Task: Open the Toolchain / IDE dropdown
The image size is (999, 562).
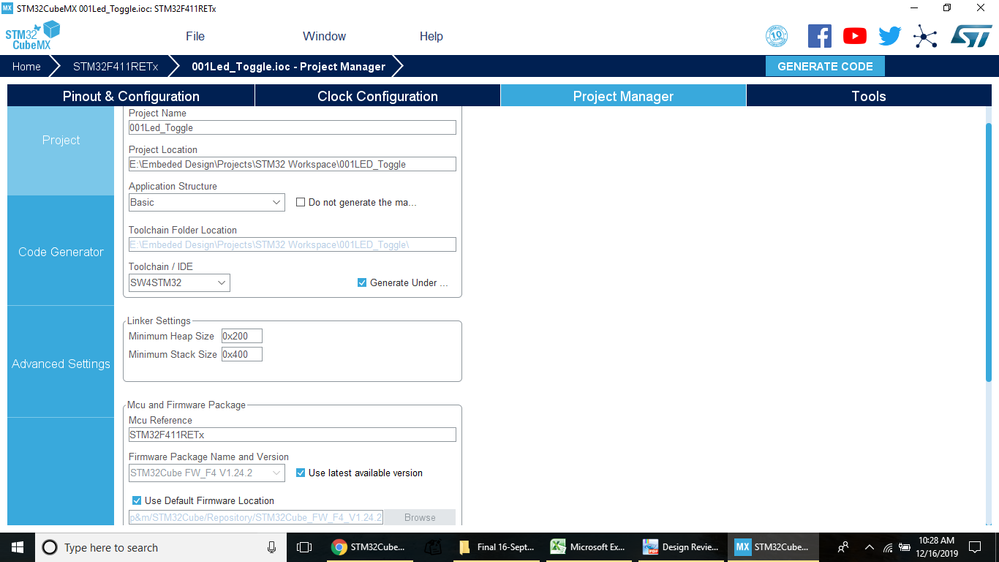Action: 179,283
